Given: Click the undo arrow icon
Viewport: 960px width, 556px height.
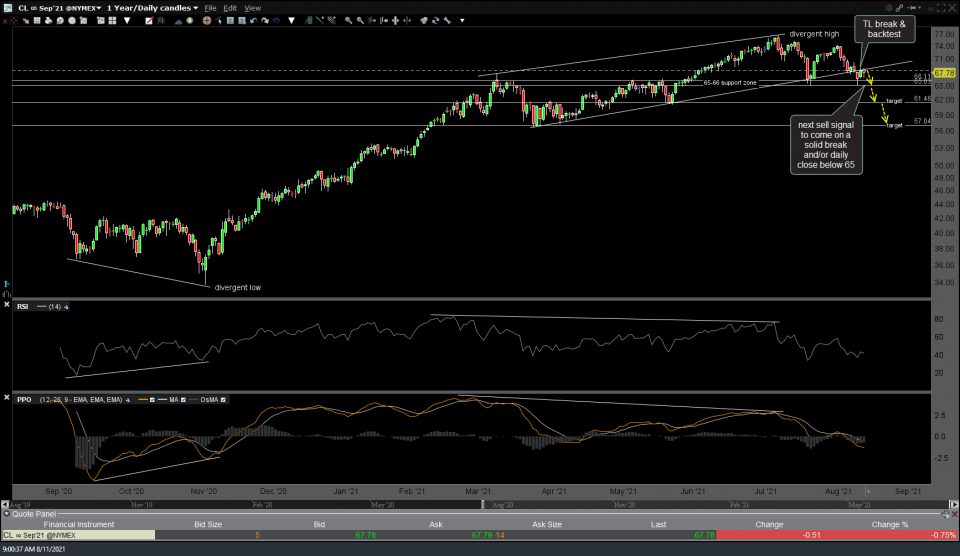Looking at the screenshot, I should click(253, 21).
